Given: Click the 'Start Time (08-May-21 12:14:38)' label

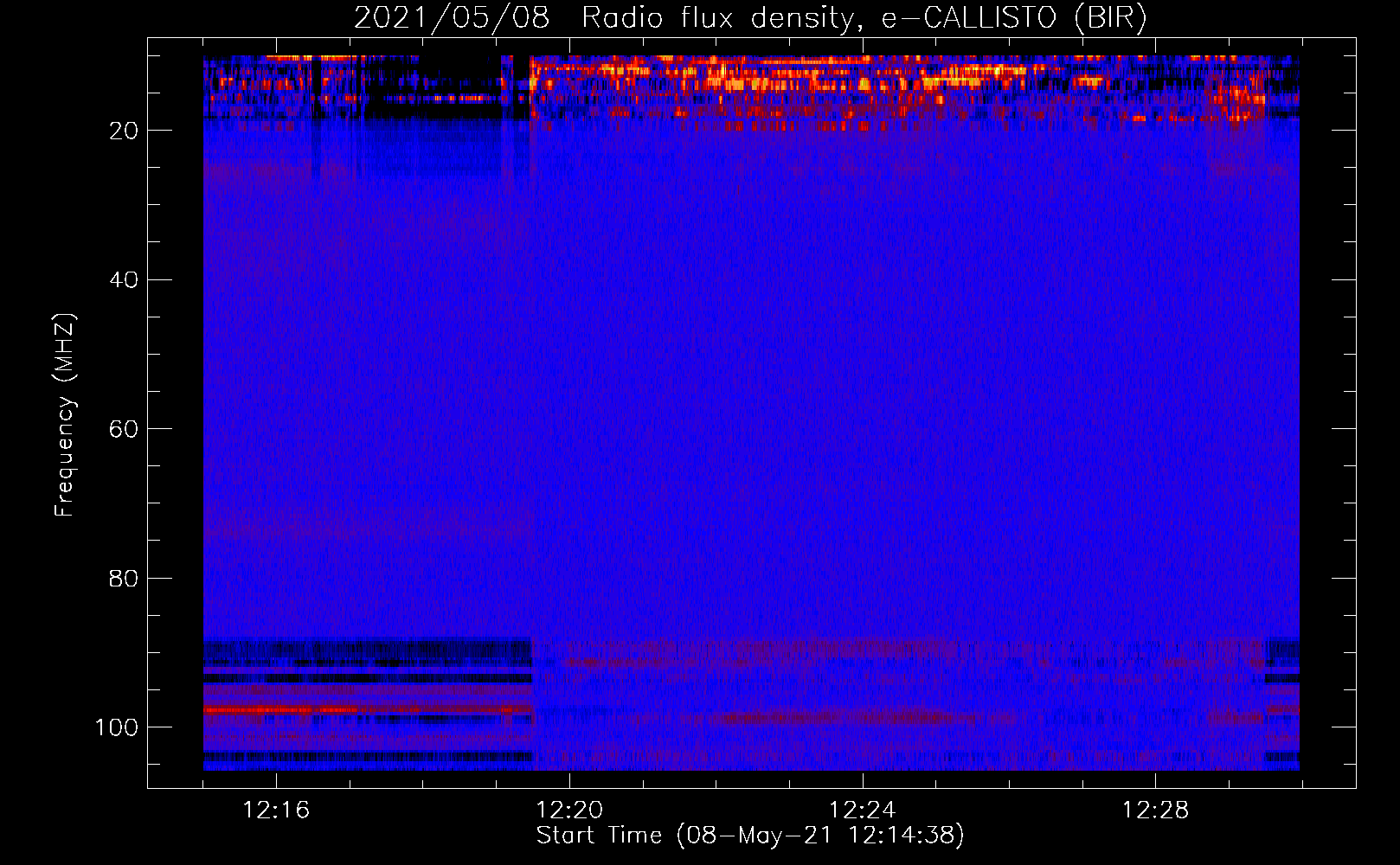Looking at the screenshot, I should point(750,836).
